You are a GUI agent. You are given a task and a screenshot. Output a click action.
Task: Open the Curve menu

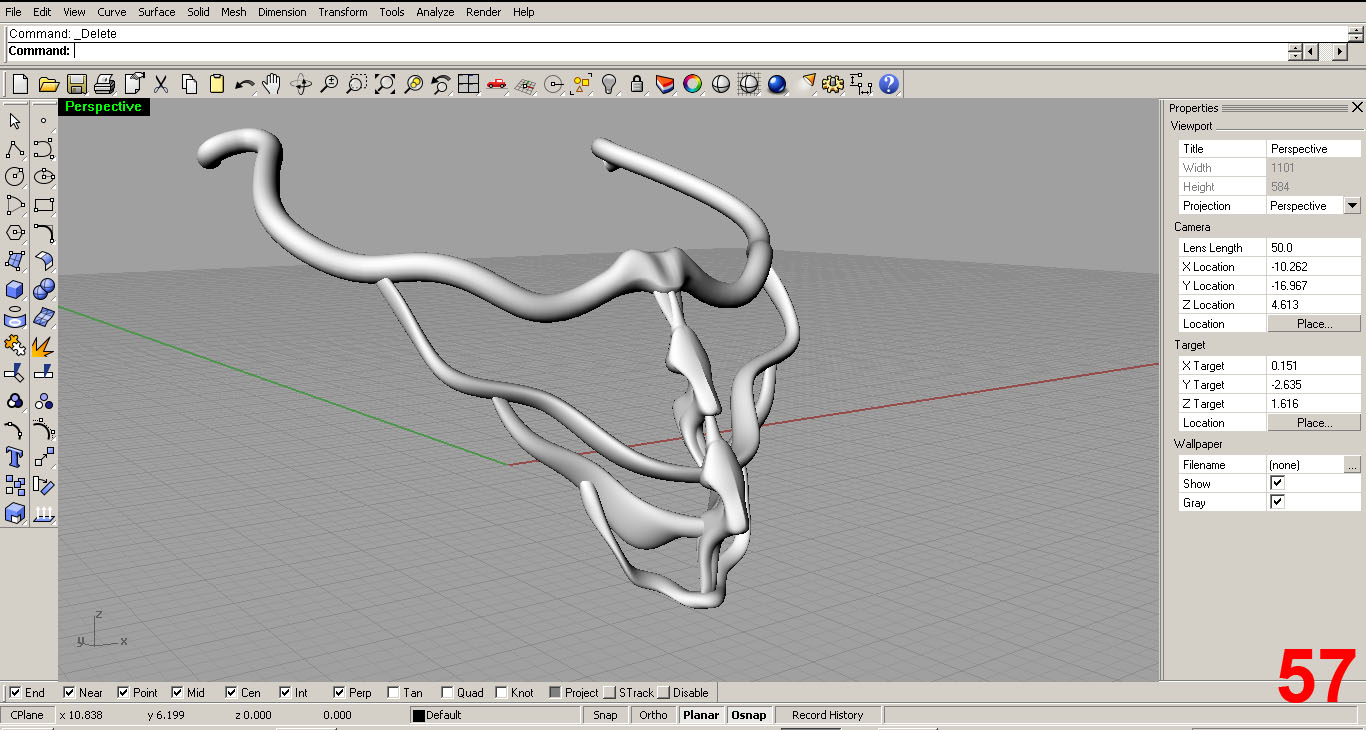pos(111,12)
